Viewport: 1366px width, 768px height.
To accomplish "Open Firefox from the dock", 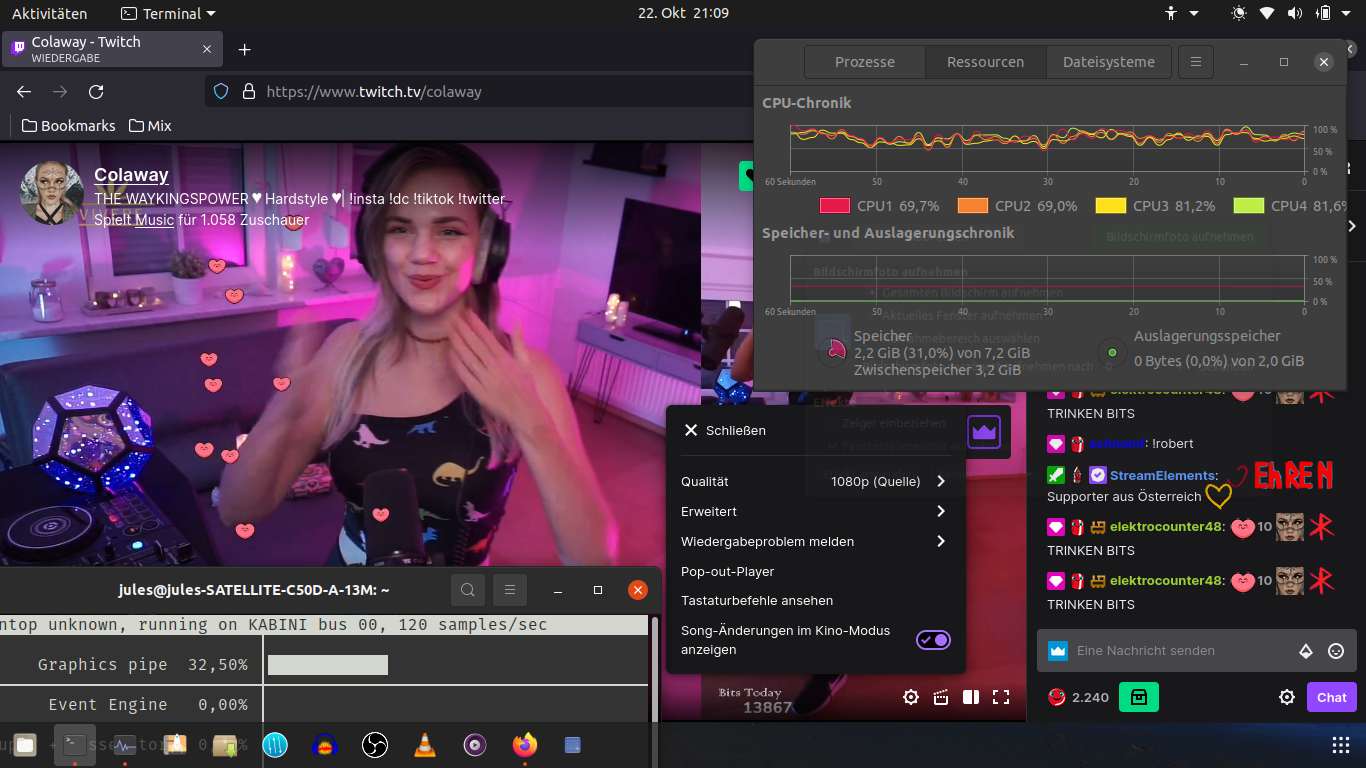I will pos(524,745).
